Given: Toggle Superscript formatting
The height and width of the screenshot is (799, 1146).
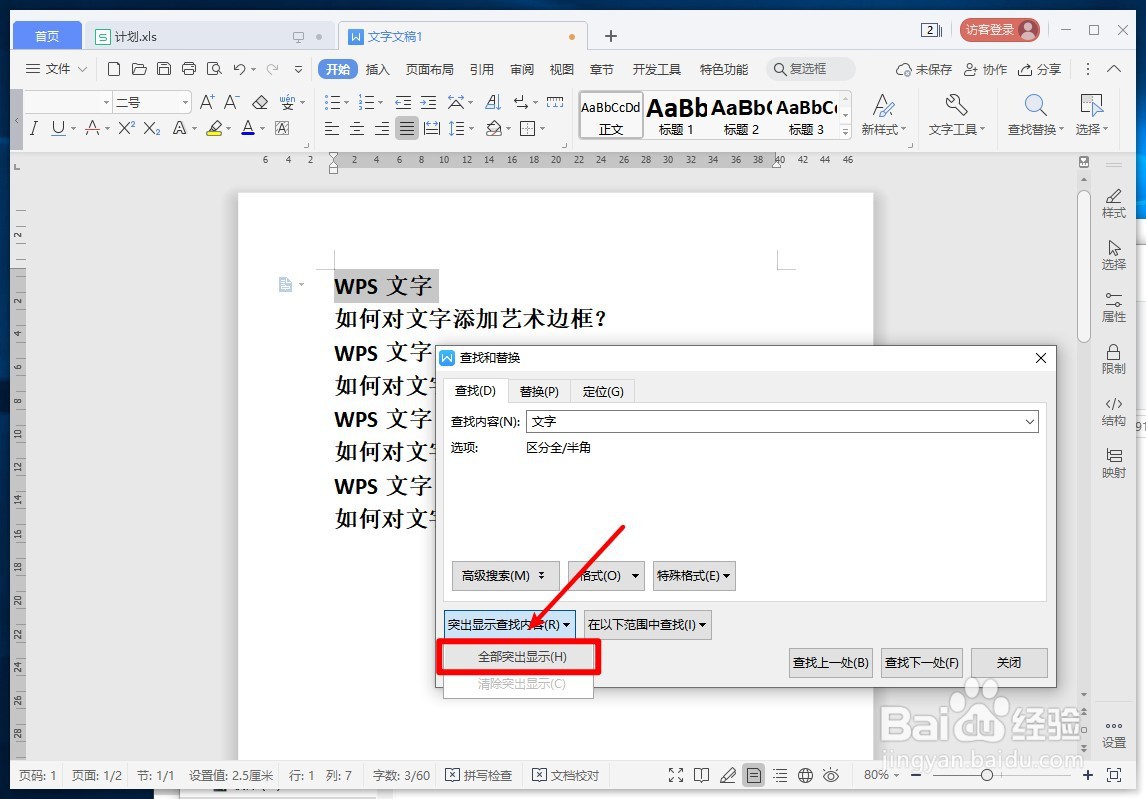Looking at the screenshot, I should pyautogui.click(x=126, y=129).
